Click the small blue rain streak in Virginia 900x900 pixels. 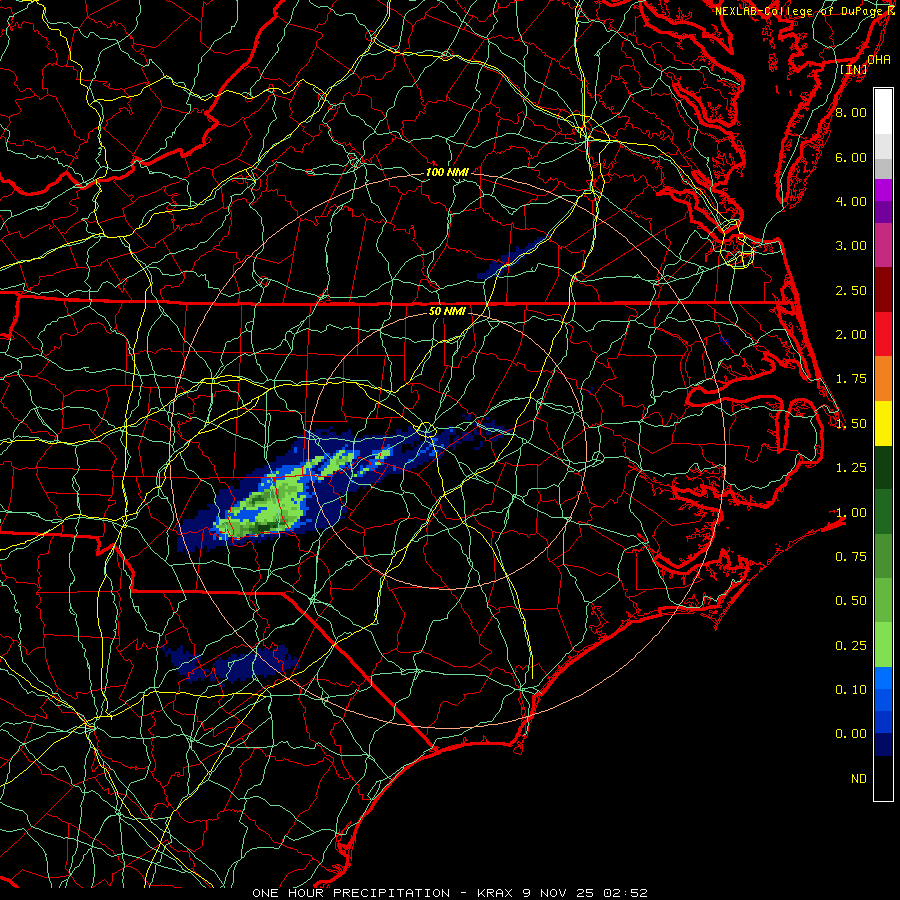[x=511, y=258]
